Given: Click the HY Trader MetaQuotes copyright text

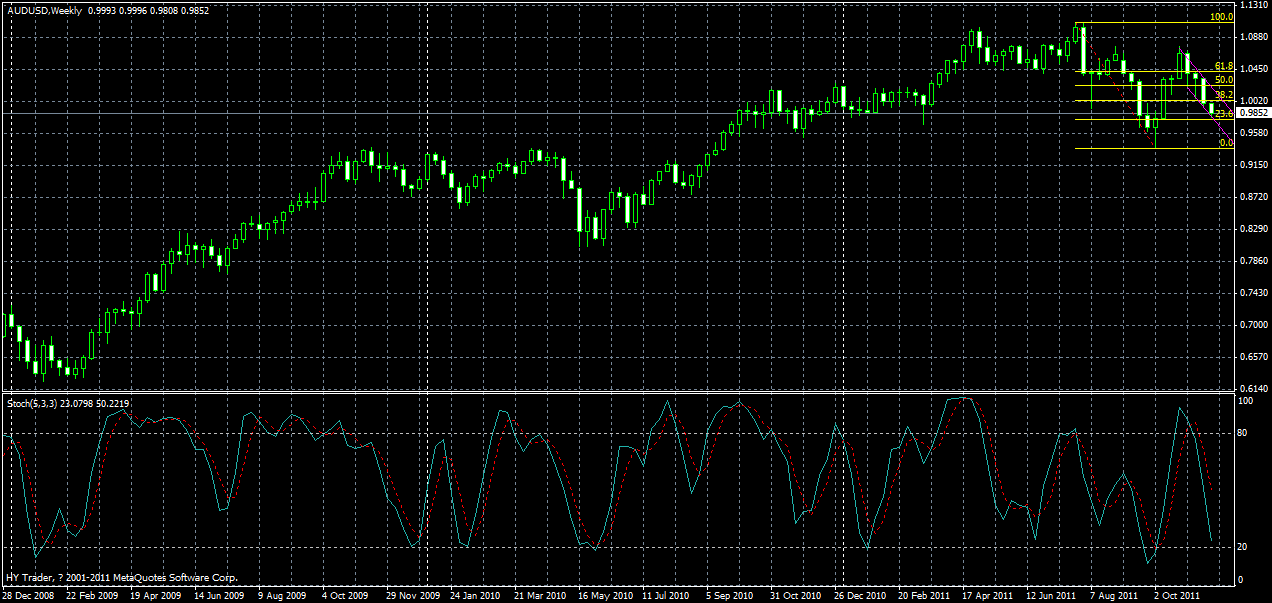Looking at the screenshot, I should click(x=118, y=577).
